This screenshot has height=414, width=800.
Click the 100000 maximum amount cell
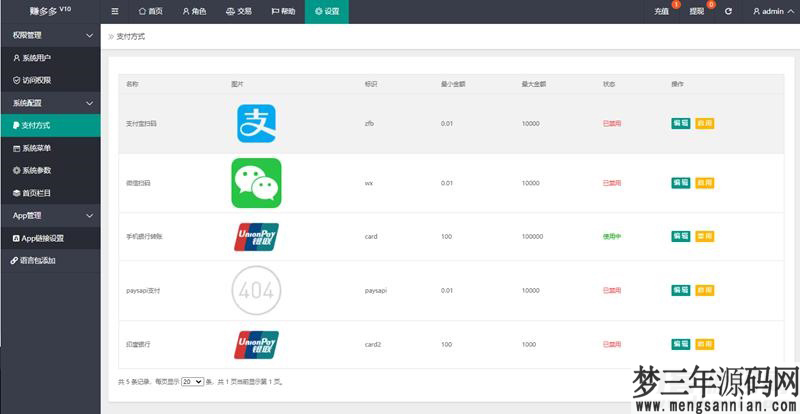(x=532, y=237)
